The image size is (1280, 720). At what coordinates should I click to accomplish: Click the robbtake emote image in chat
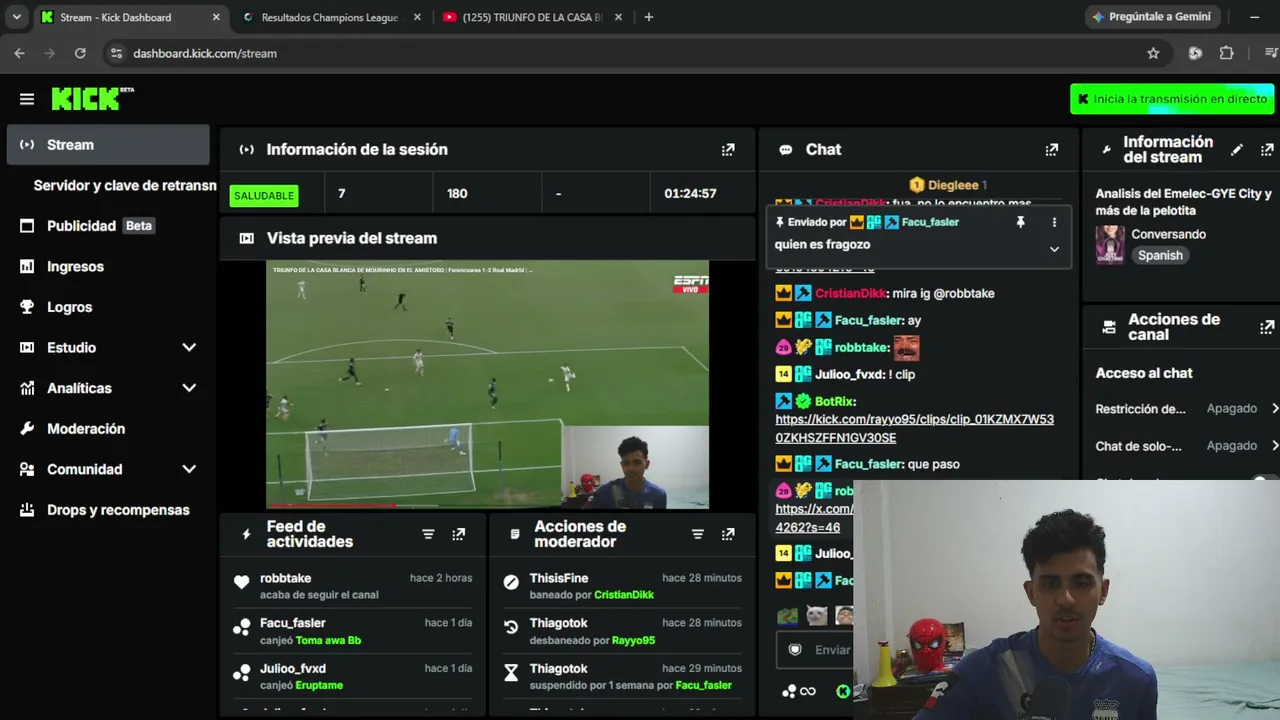906,348
